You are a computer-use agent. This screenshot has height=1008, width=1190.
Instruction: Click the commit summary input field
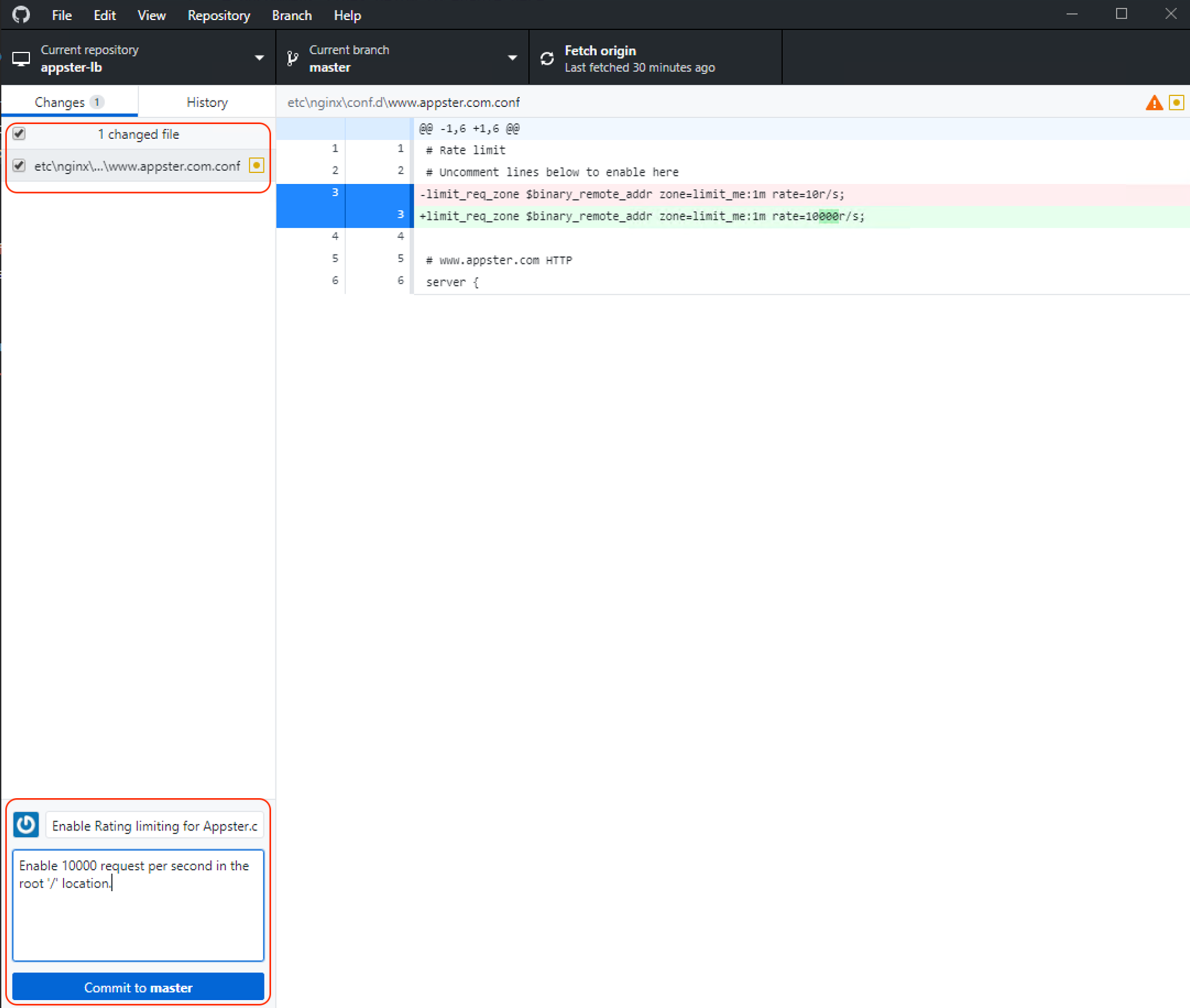[x=155, y=826]
